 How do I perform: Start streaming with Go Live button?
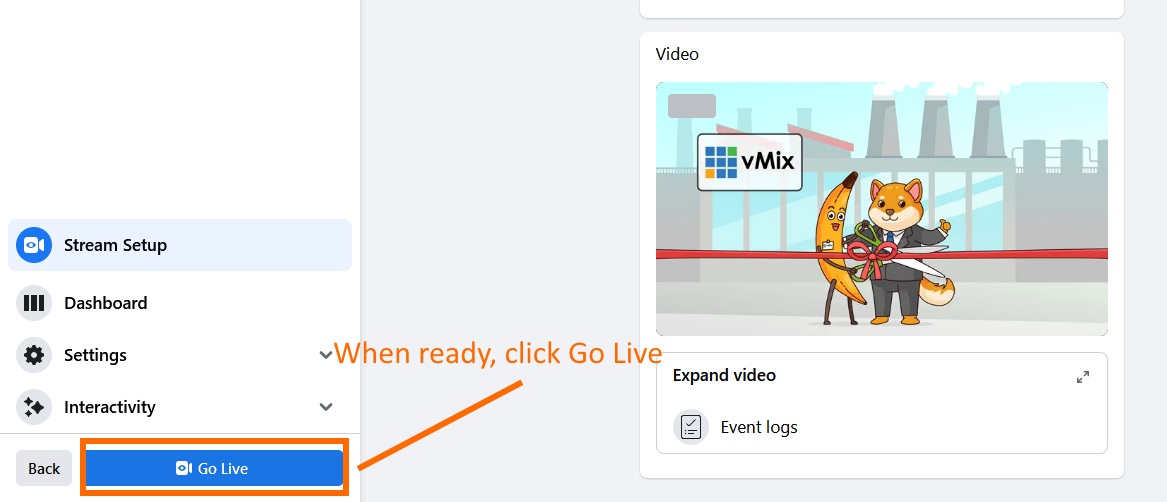tap(214, 468)
